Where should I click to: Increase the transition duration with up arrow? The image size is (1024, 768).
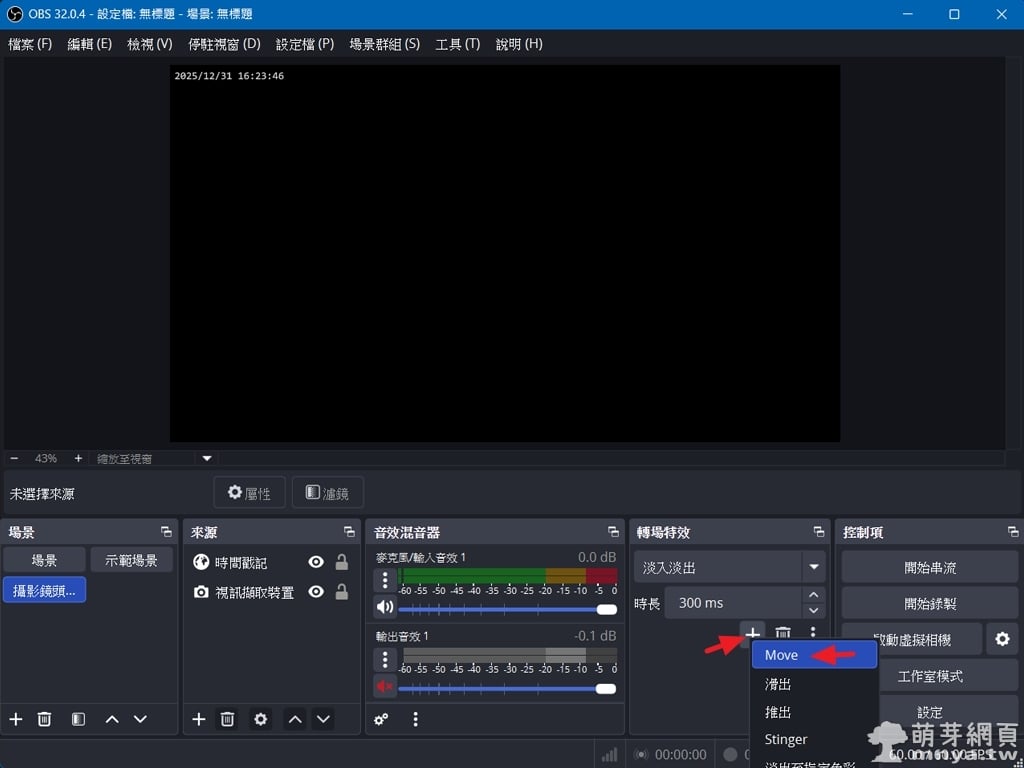click(813, 595)
